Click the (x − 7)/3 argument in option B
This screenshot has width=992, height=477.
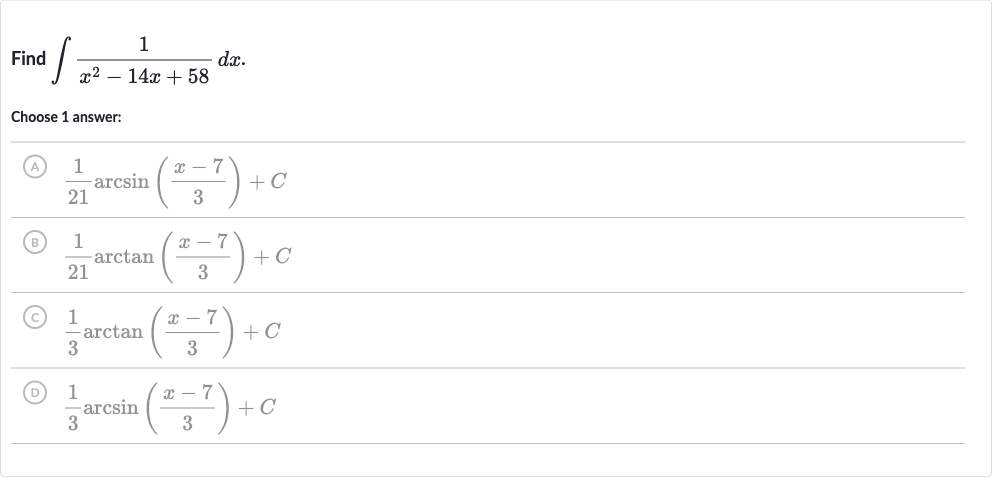[202, 256]
